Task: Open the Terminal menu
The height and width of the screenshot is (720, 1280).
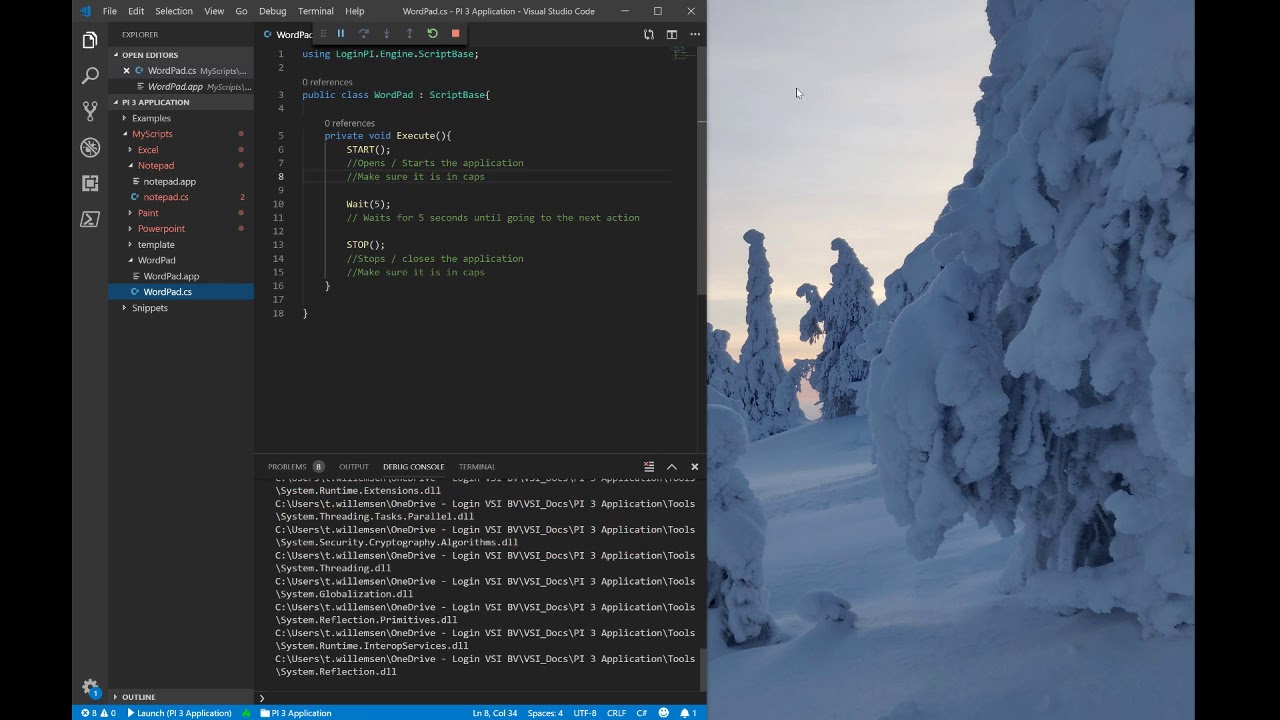Action: (316, 11)
